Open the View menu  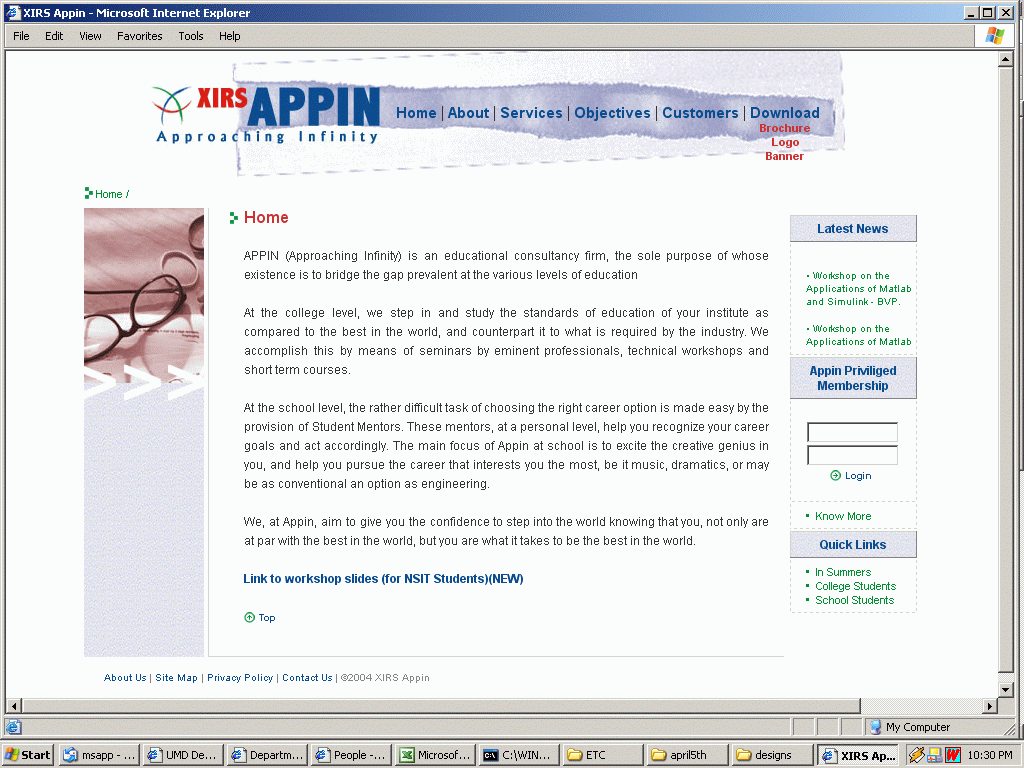tap(90, 36)
